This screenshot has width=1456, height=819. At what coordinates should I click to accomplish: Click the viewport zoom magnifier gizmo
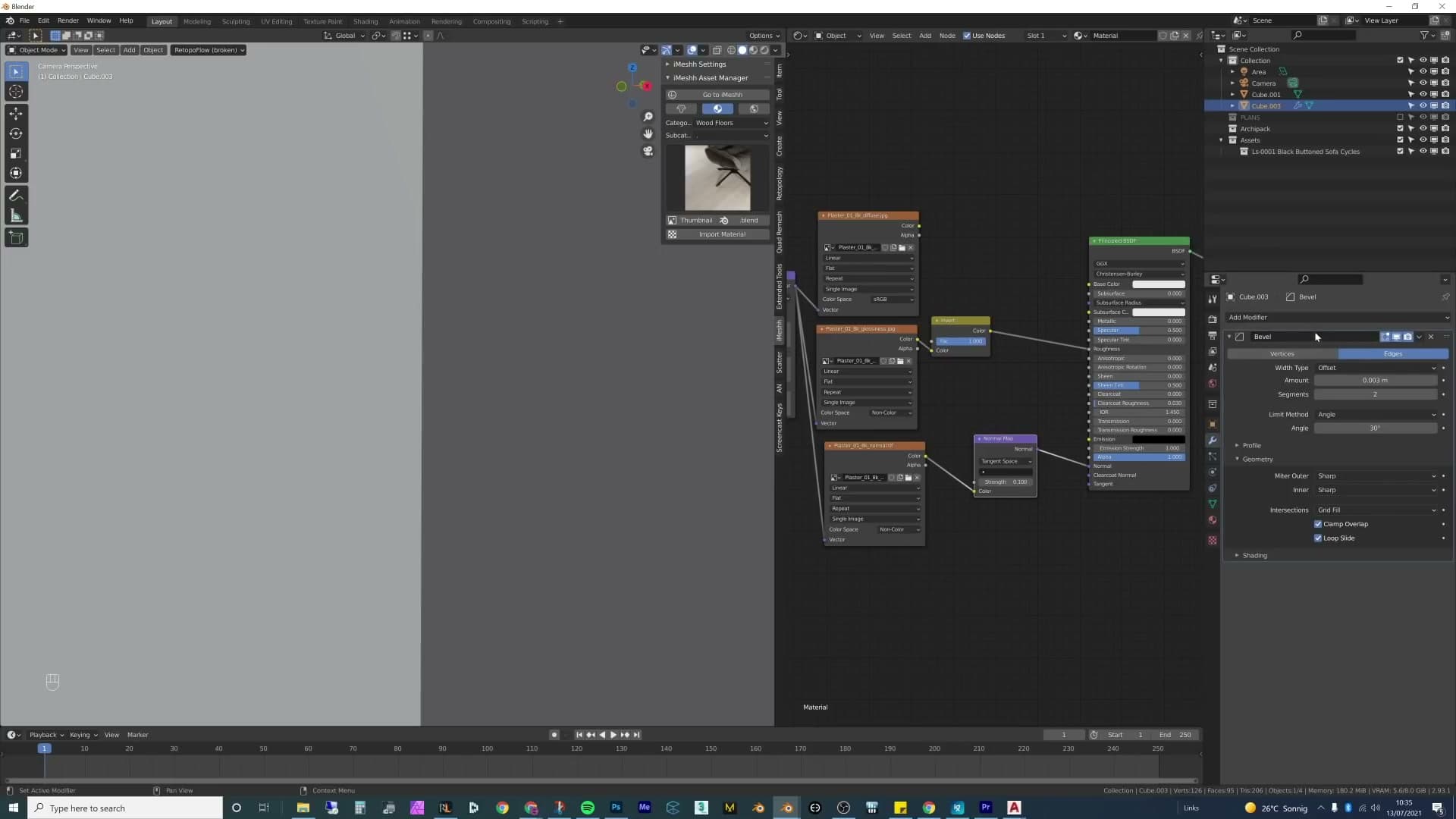click(x=648, y=117)
